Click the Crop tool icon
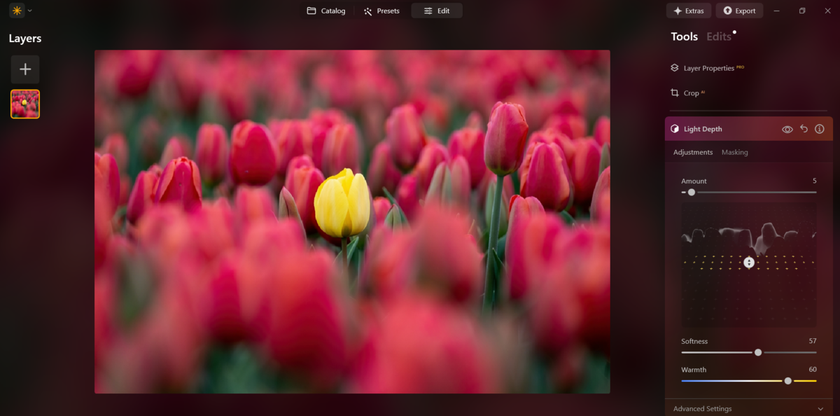The width and height of the screenshot is (840, 416). [674, 93]
